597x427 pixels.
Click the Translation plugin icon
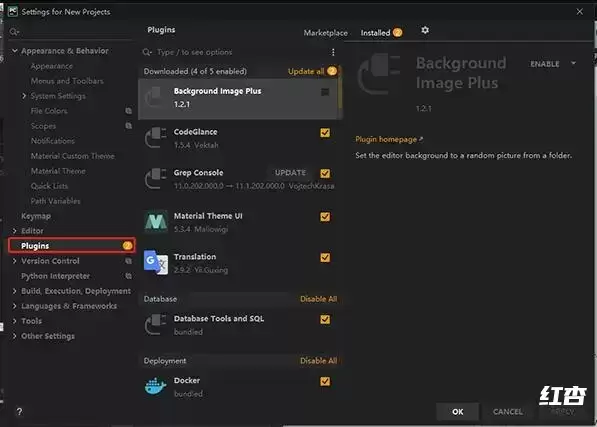(x=156, y=263)
